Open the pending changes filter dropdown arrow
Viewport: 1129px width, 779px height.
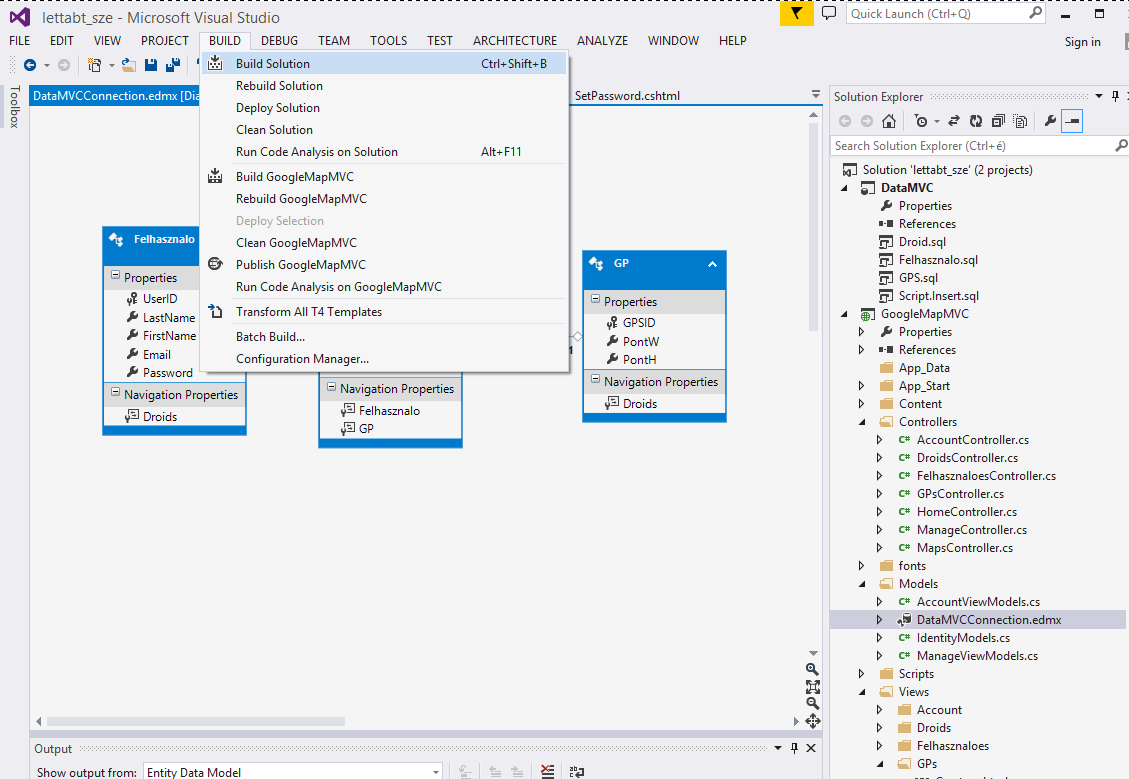pyautogui.click(x=937, y=122)
